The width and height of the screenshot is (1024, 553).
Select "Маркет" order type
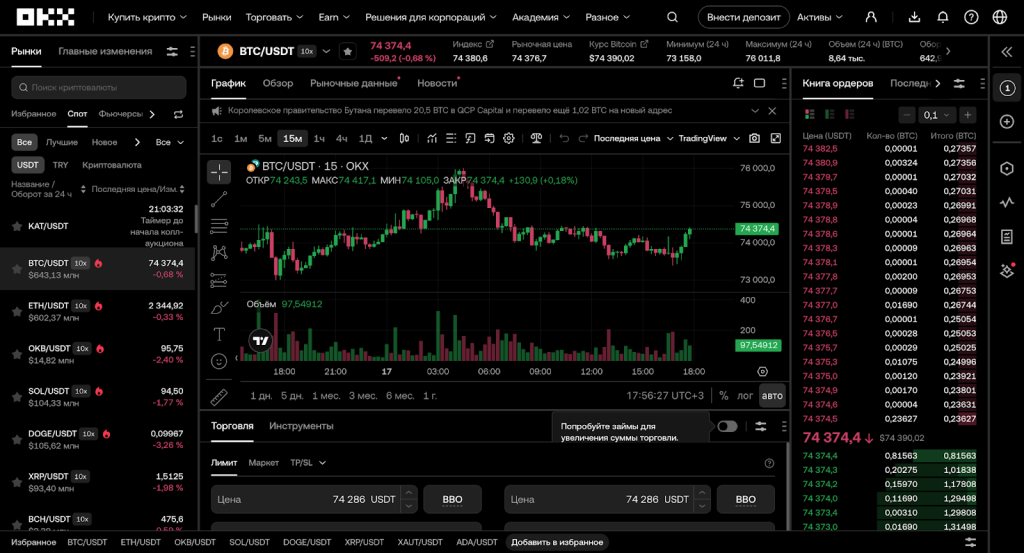pos(263,463)
